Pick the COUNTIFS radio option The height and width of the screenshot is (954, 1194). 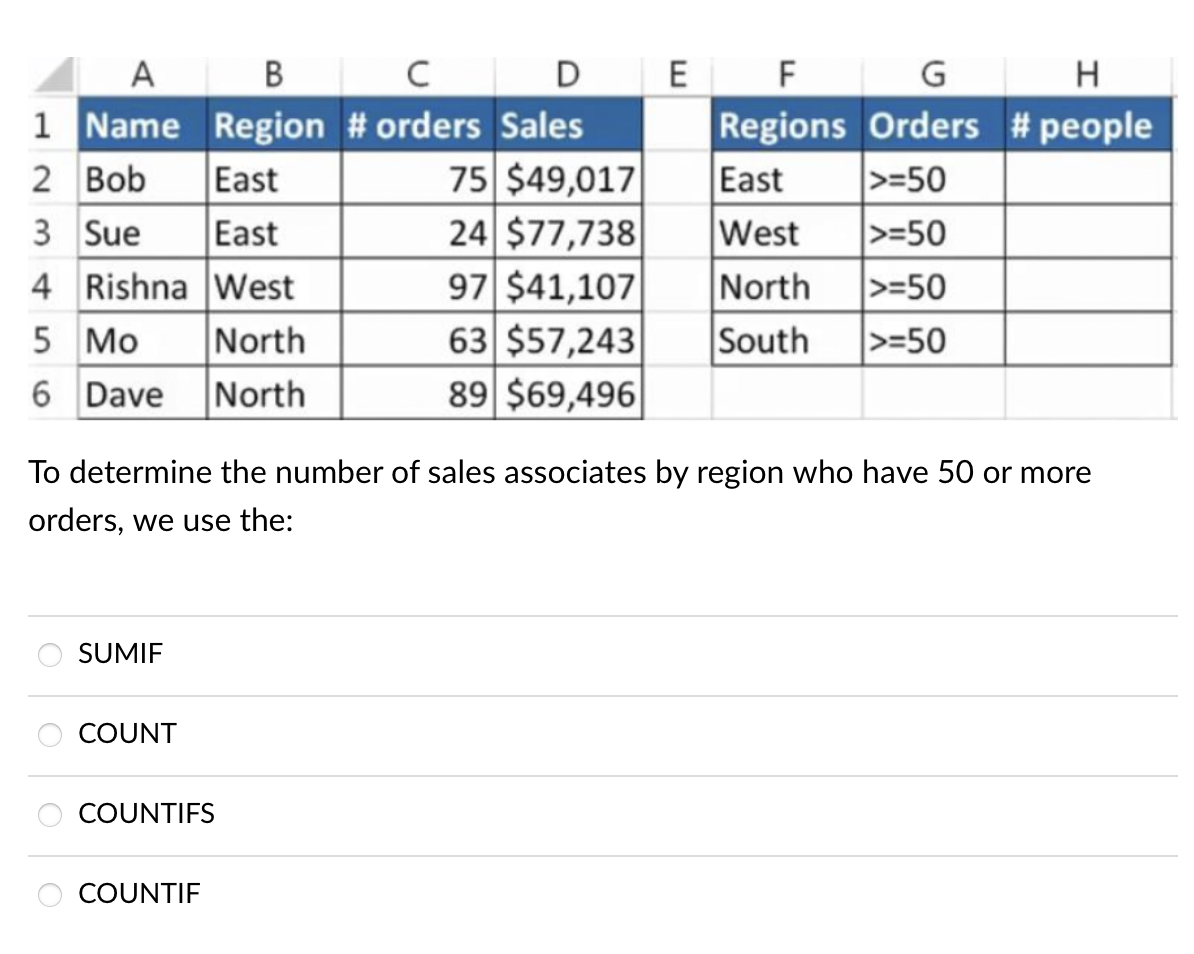pos(51,815)
